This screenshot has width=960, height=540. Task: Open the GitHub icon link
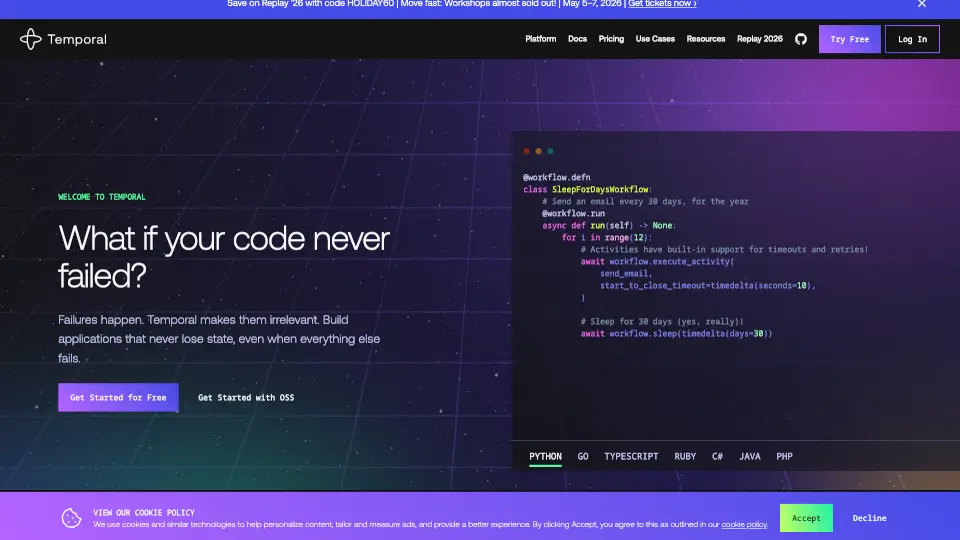[800, 39]
